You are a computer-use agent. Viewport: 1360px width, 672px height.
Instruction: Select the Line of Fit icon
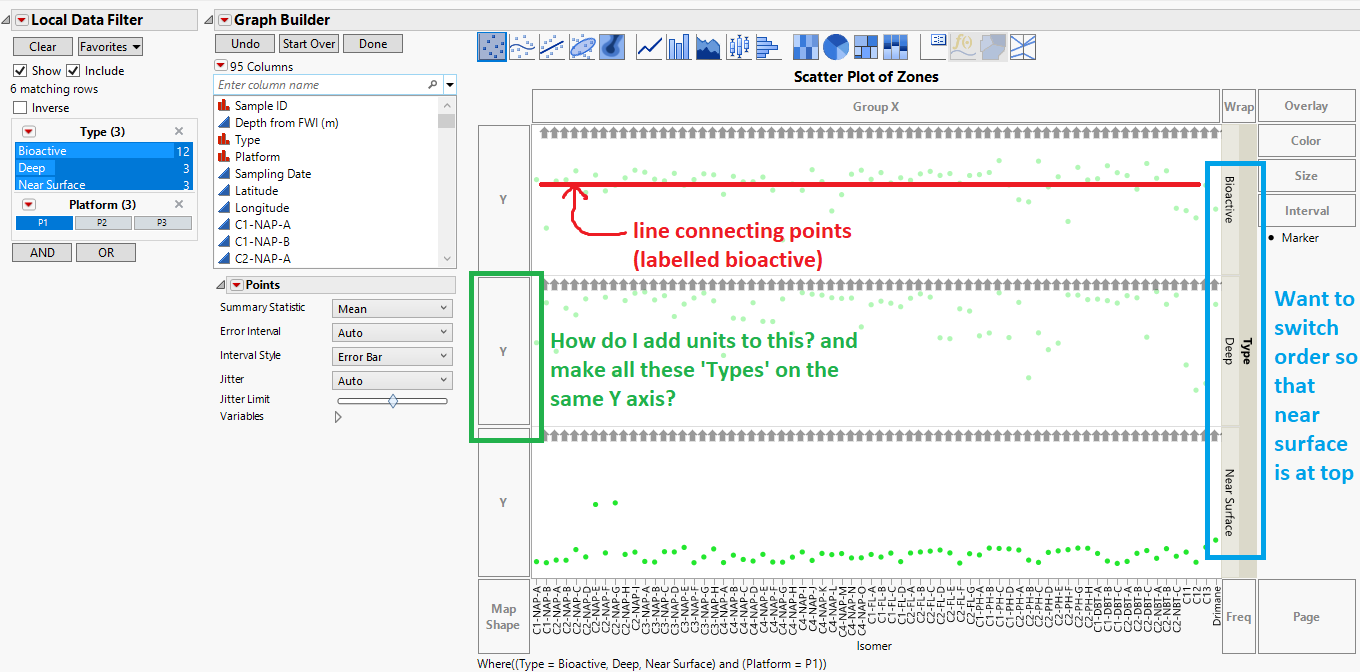click(551, 46)
